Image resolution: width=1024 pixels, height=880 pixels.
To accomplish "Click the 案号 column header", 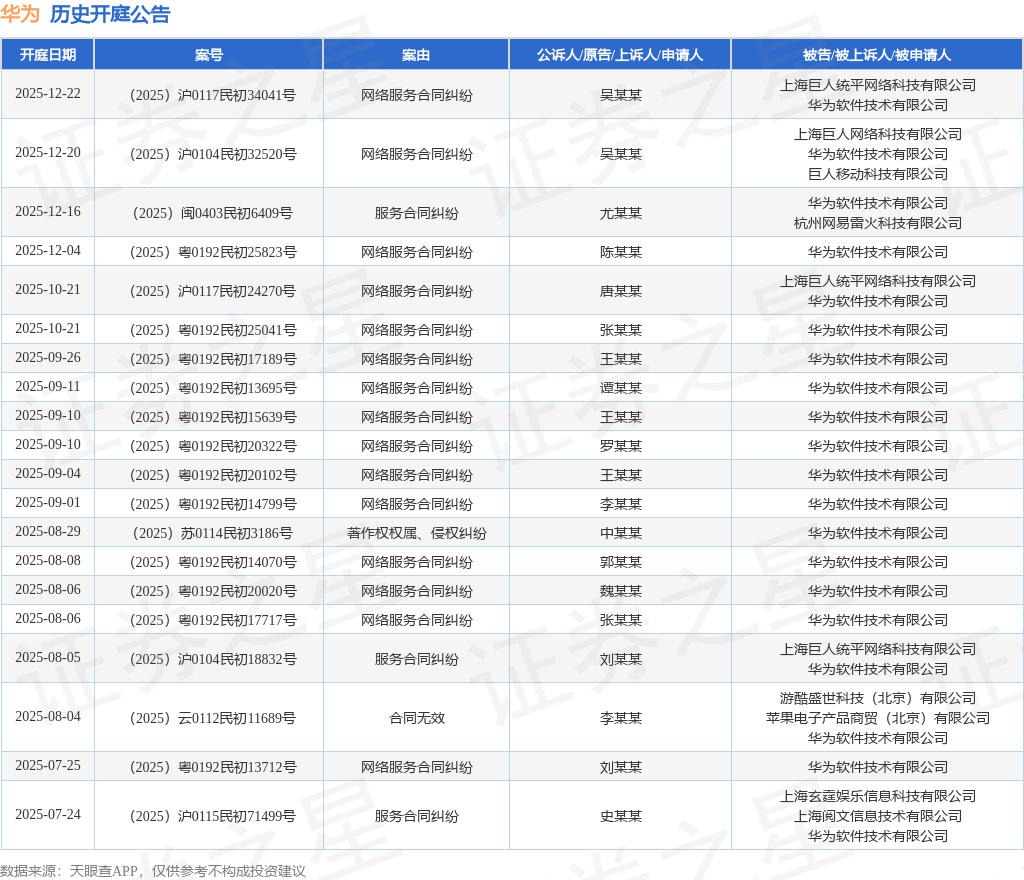I will pyautogui.click(x=209, y=55).
